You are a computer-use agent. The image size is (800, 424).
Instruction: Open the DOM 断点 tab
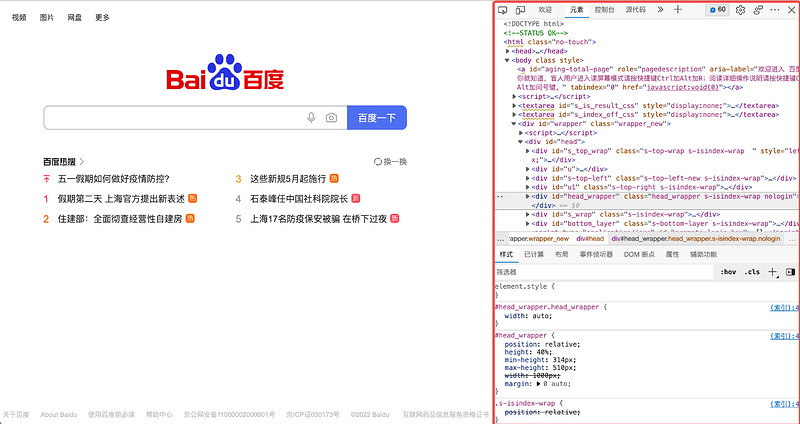639,254
